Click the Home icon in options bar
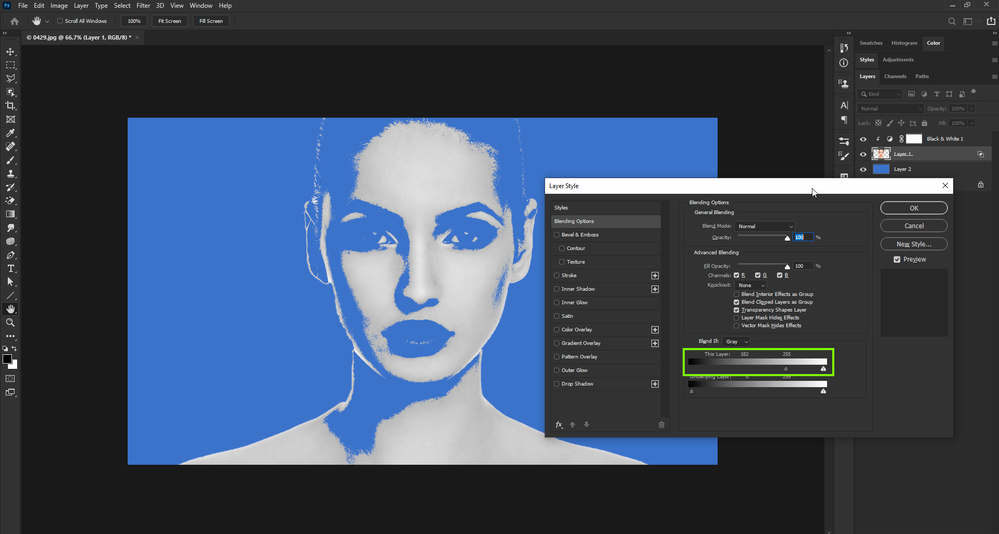This screenshot has width=999, height=534. [x=14, y=21]
